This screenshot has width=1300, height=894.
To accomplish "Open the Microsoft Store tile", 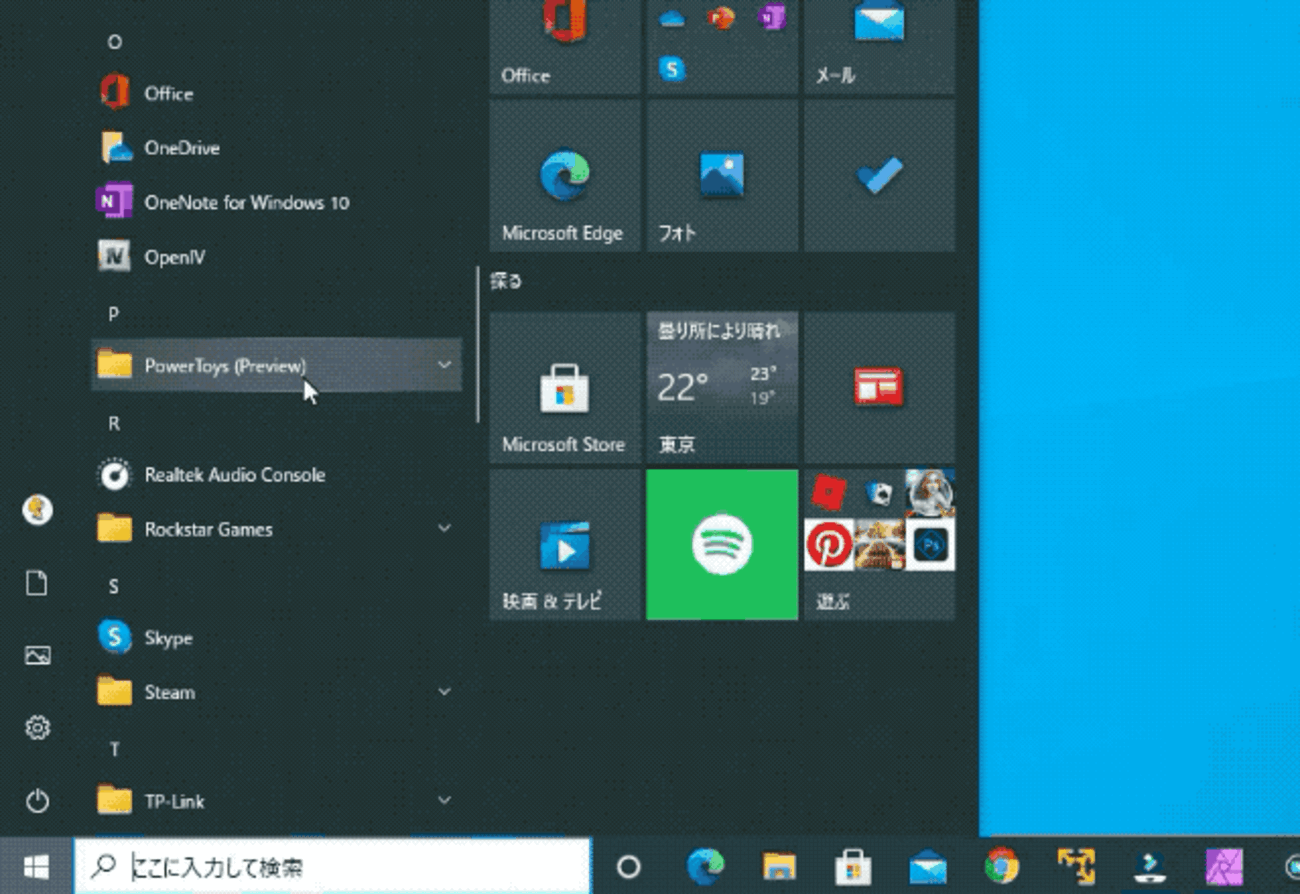I will 565,387.
